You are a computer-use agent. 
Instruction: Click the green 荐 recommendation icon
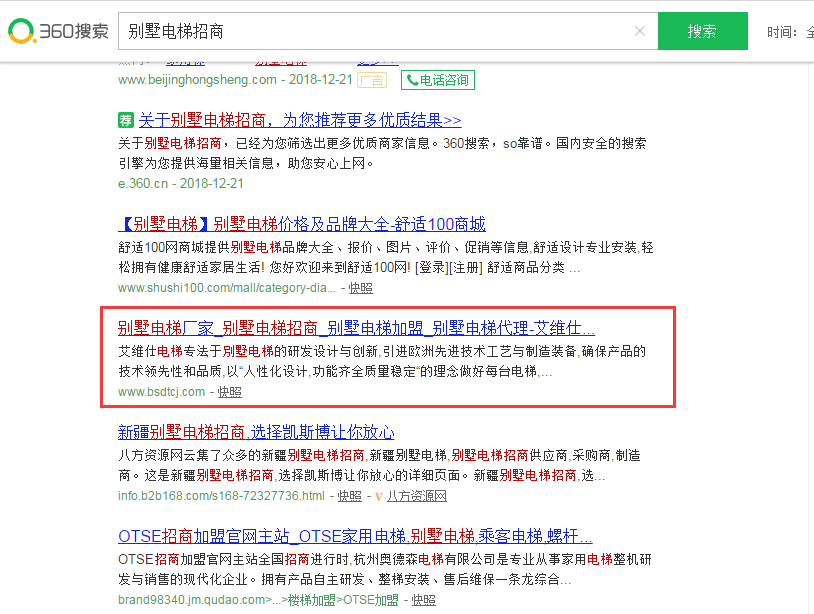[x=126, y=120]
